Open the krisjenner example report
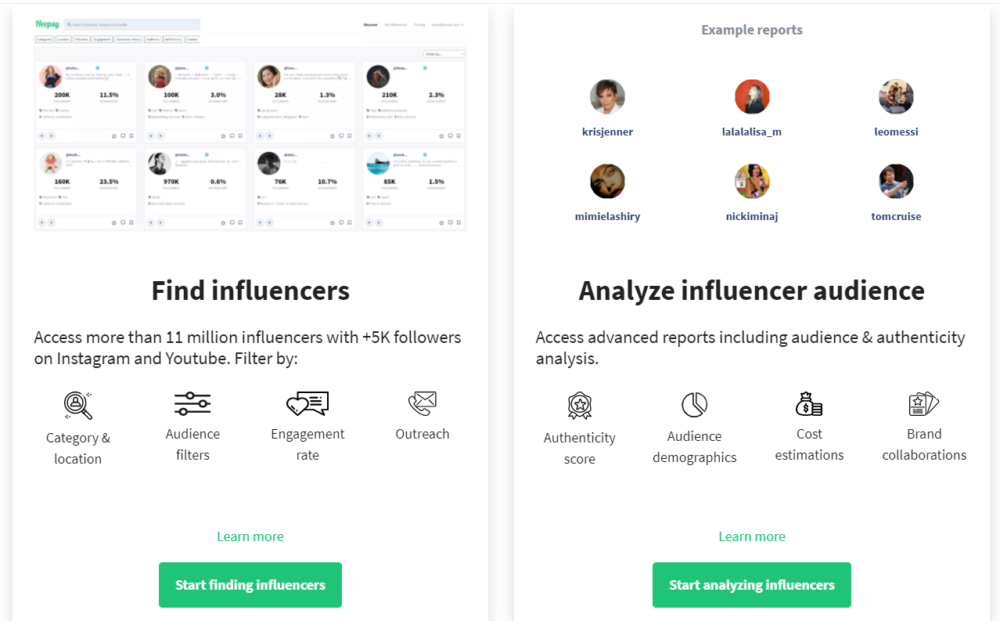 coord(607,132)
